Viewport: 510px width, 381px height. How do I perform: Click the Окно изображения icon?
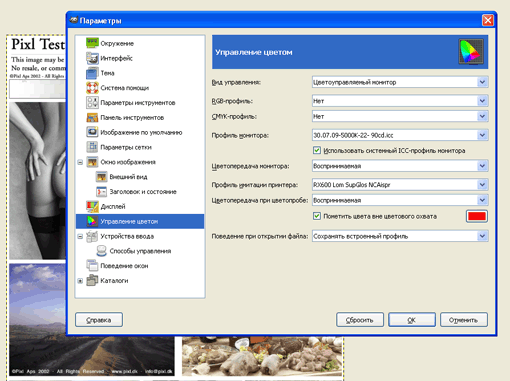92,162
